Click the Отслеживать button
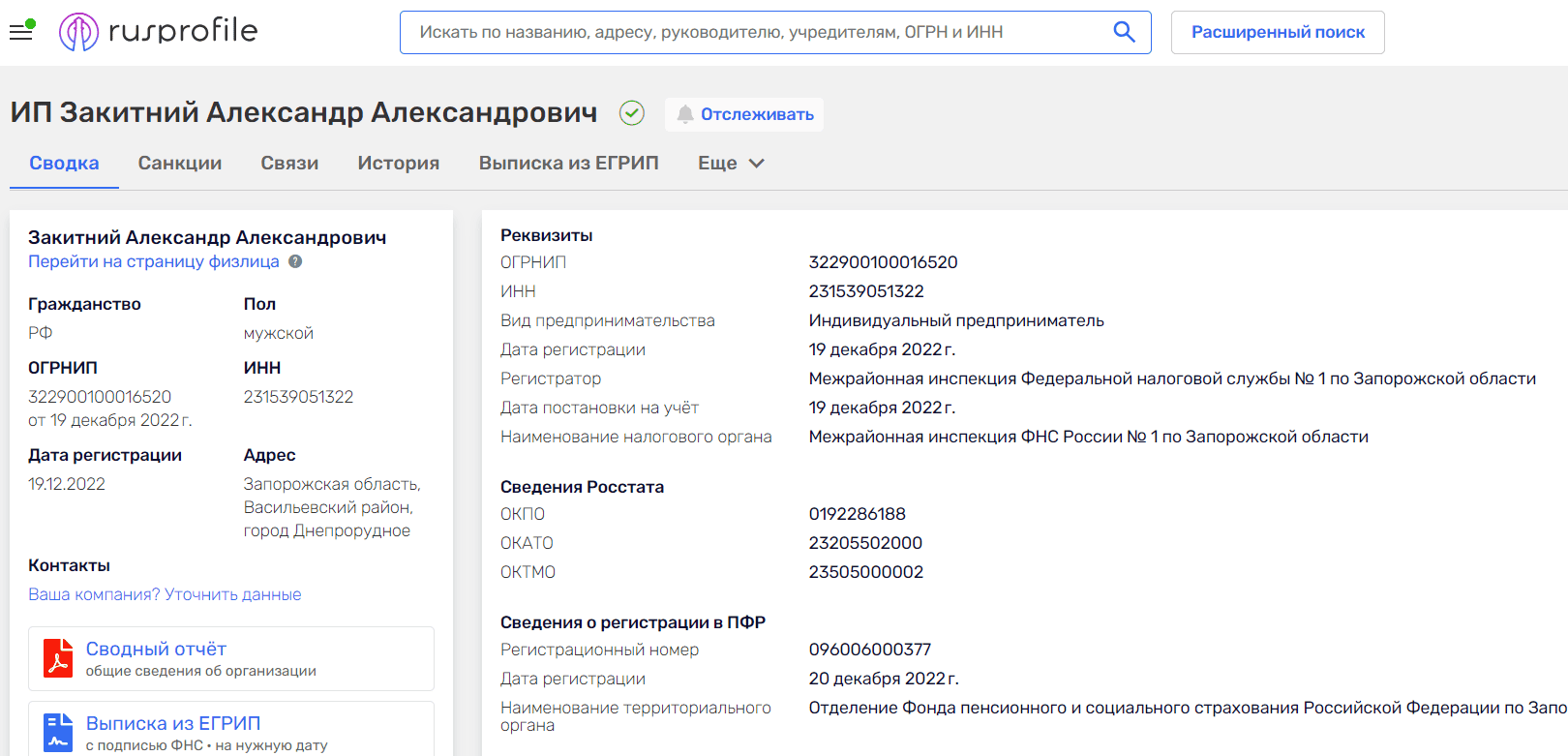The image size is (1568, 756). 744,114
